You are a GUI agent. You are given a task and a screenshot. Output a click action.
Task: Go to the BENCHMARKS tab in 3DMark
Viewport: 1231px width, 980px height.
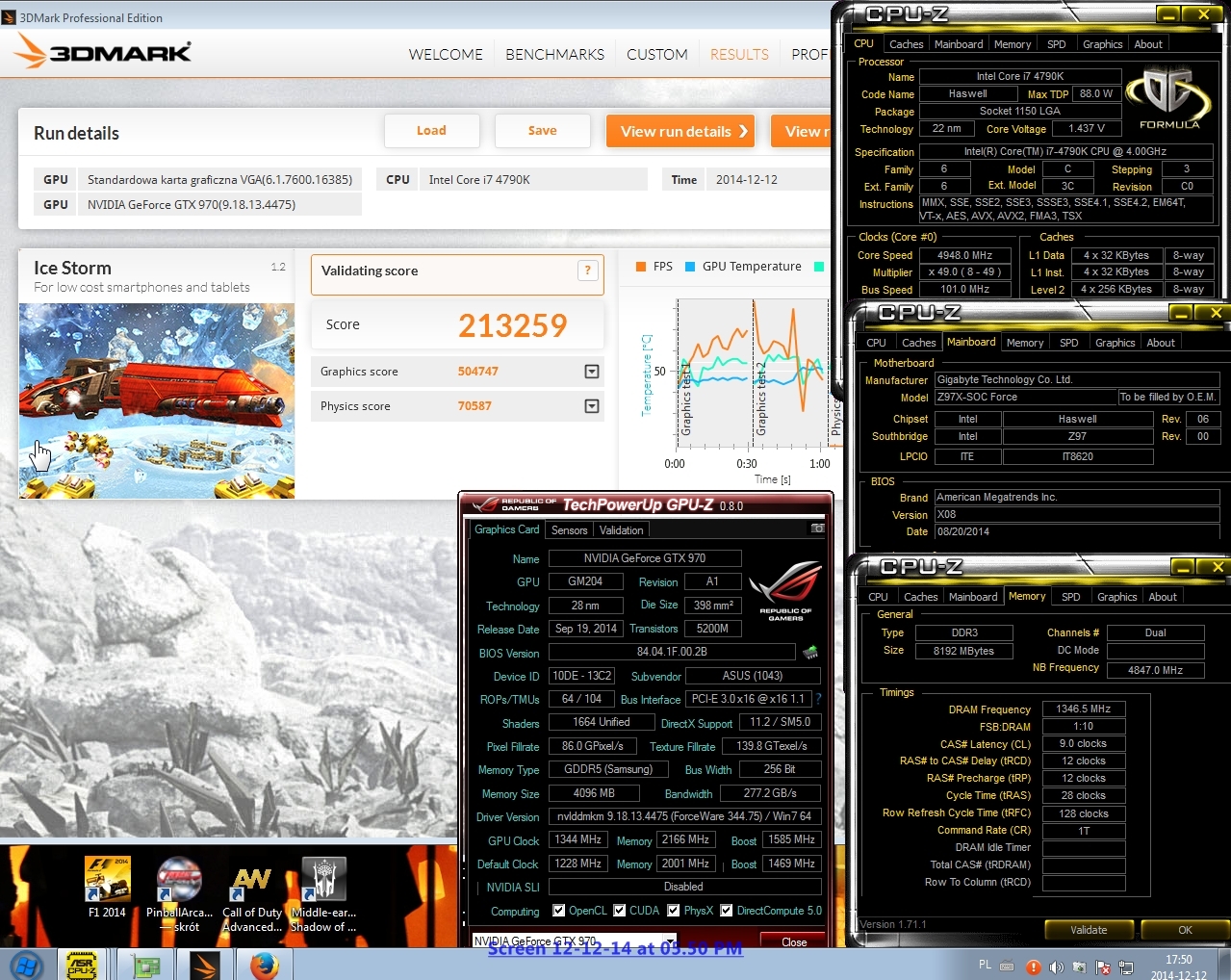click(x=554, y=54)
